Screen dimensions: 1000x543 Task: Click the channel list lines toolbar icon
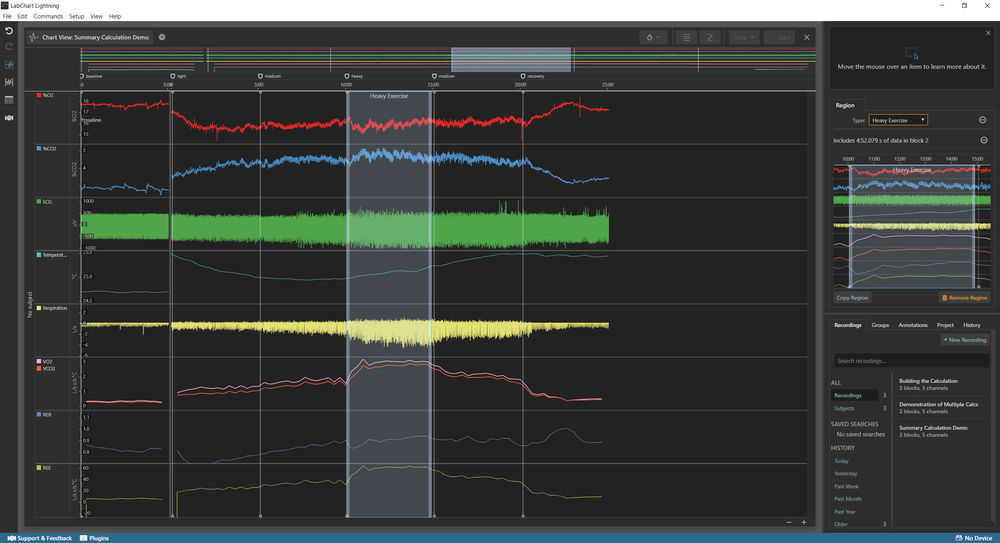tap(686, 37)
